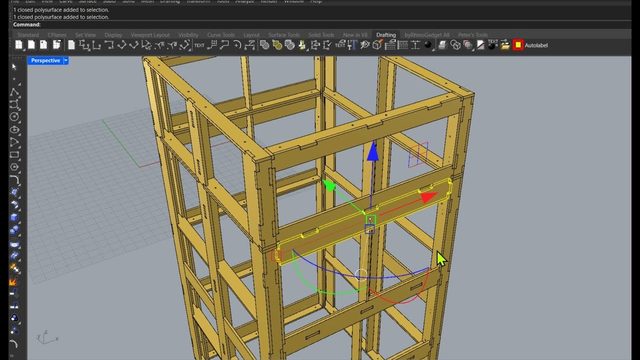Image resolution: width=640 pixels, height=360 pixels.
Task: Click the leader arrow annotation icon
Action: [224, 45]
